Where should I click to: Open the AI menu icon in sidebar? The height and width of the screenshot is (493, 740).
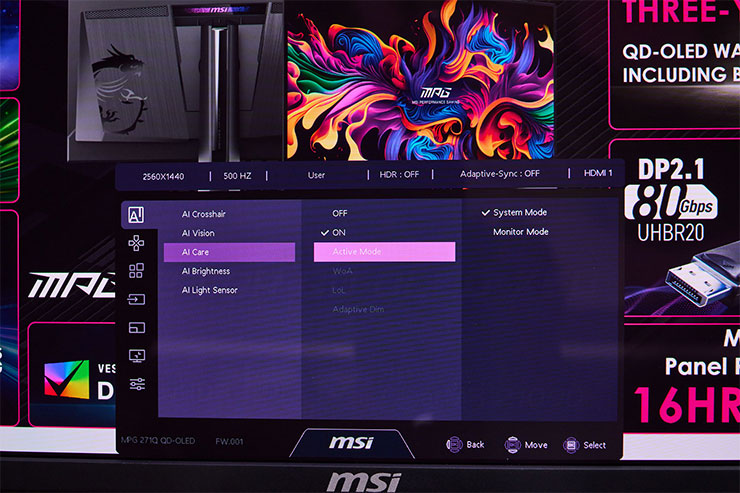[136, 215]
